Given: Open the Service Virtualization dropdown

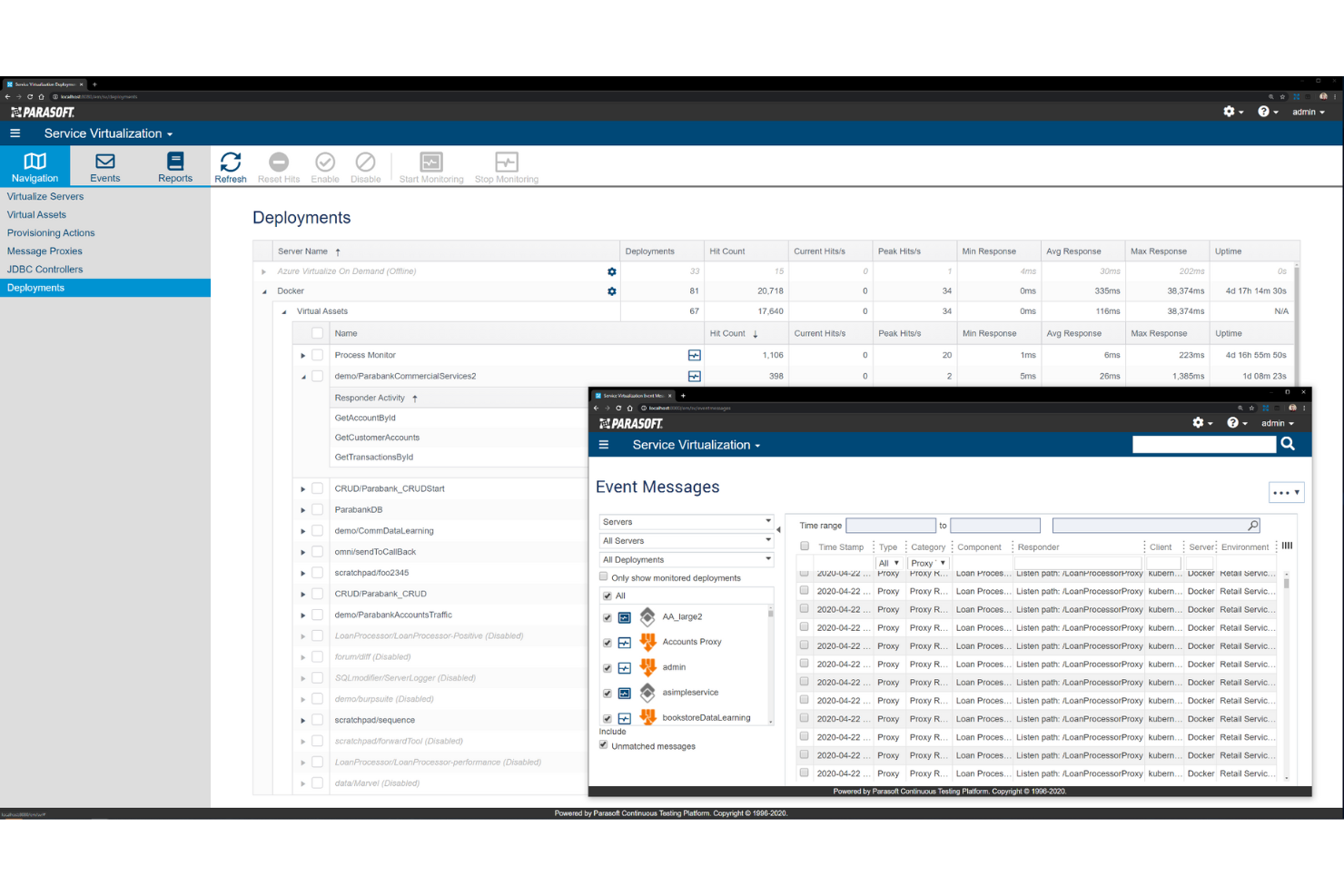Looking at the screenshot, I should (107, 133).
